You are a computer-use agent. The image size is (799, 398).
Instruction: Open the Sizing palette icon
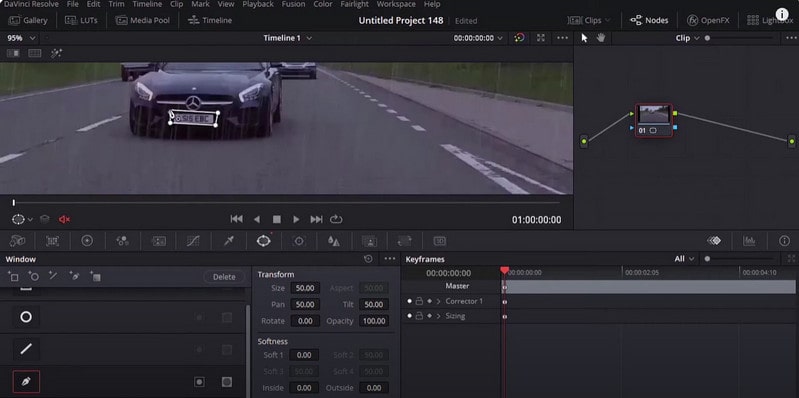click(x=404, y=241)
